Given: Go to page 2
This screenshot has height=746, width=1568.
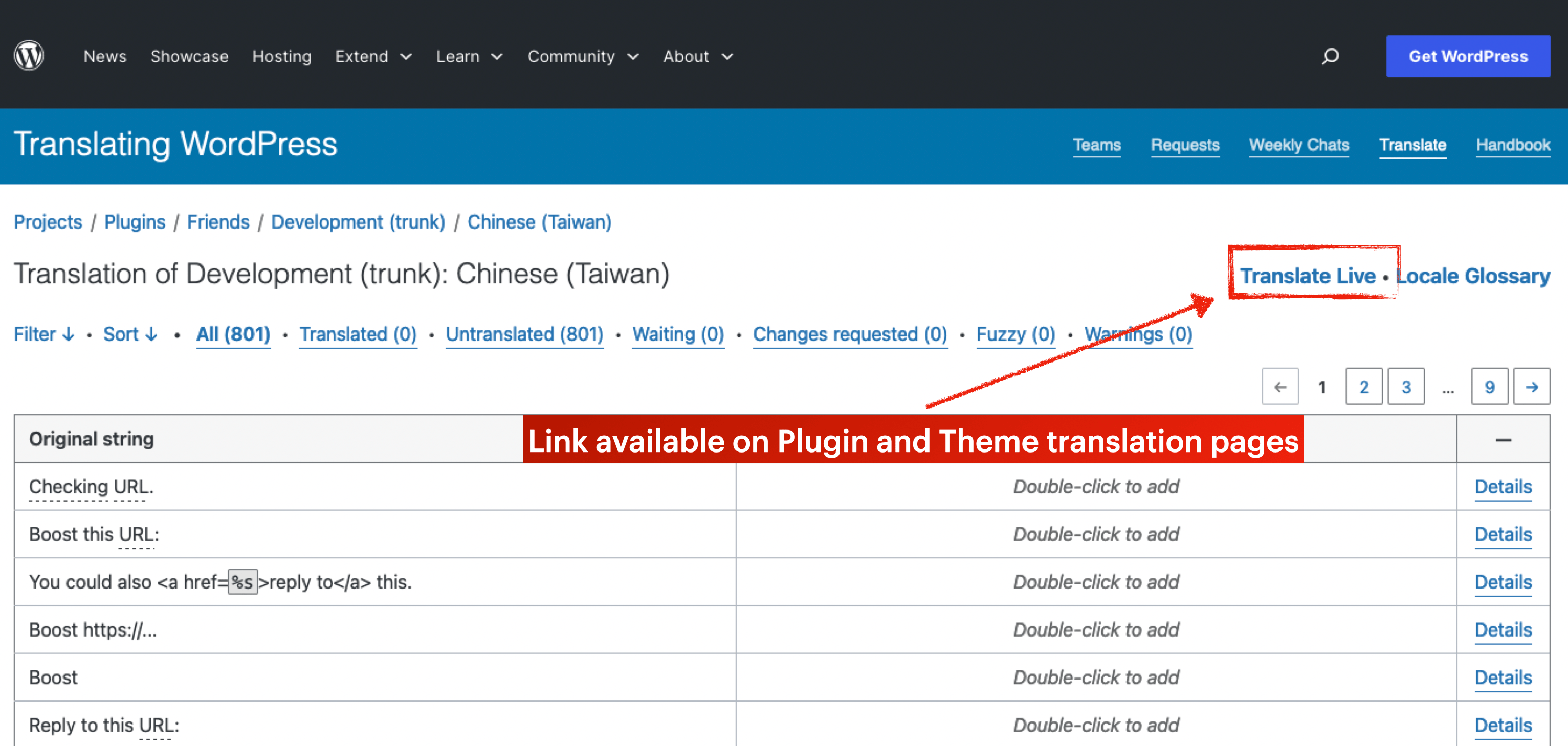Looking at the screenshot, I should click(x=1363, y=387).
